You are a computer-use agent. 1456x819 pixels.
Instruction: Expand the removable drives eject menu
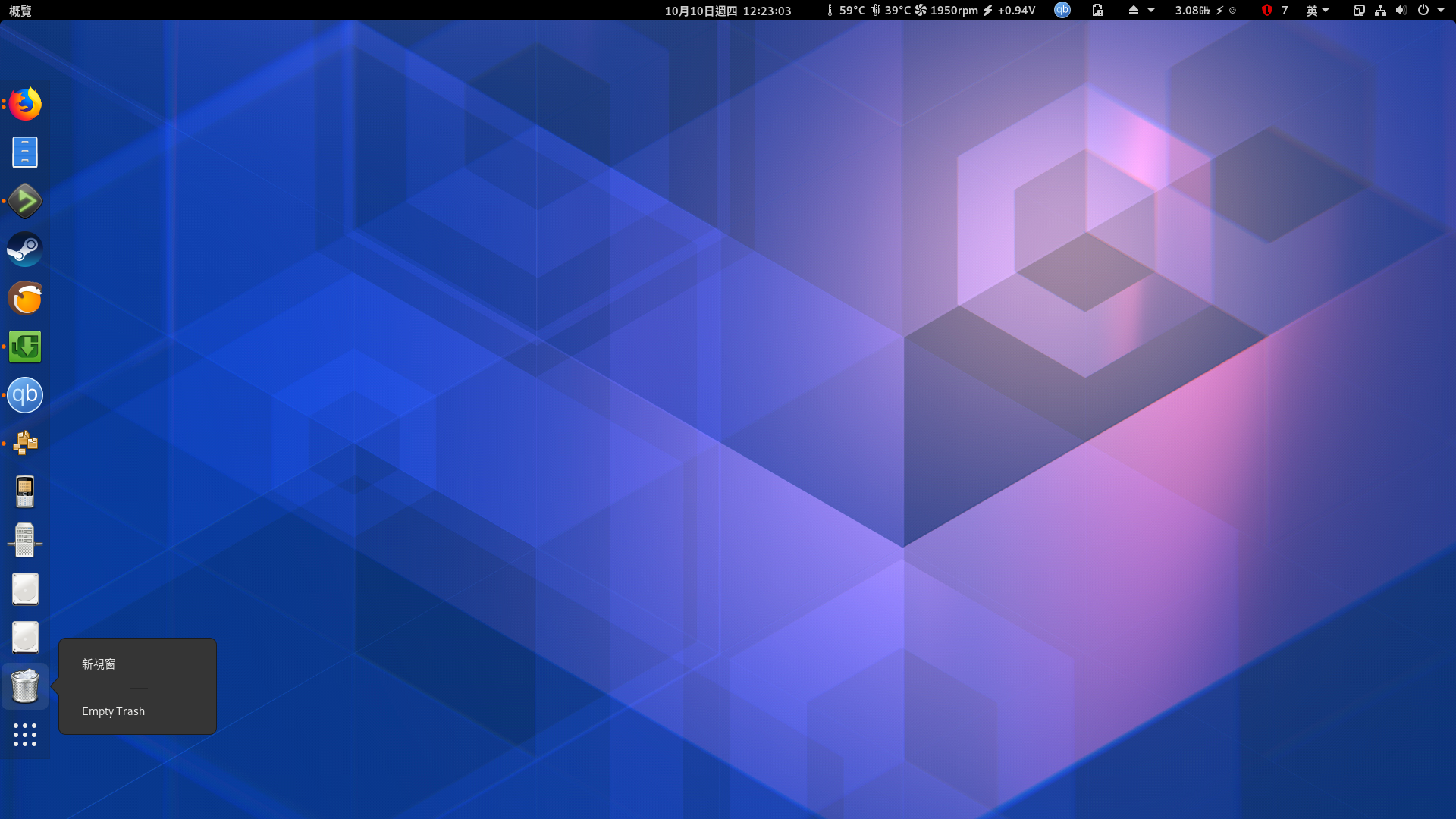tap(1141, 10)
